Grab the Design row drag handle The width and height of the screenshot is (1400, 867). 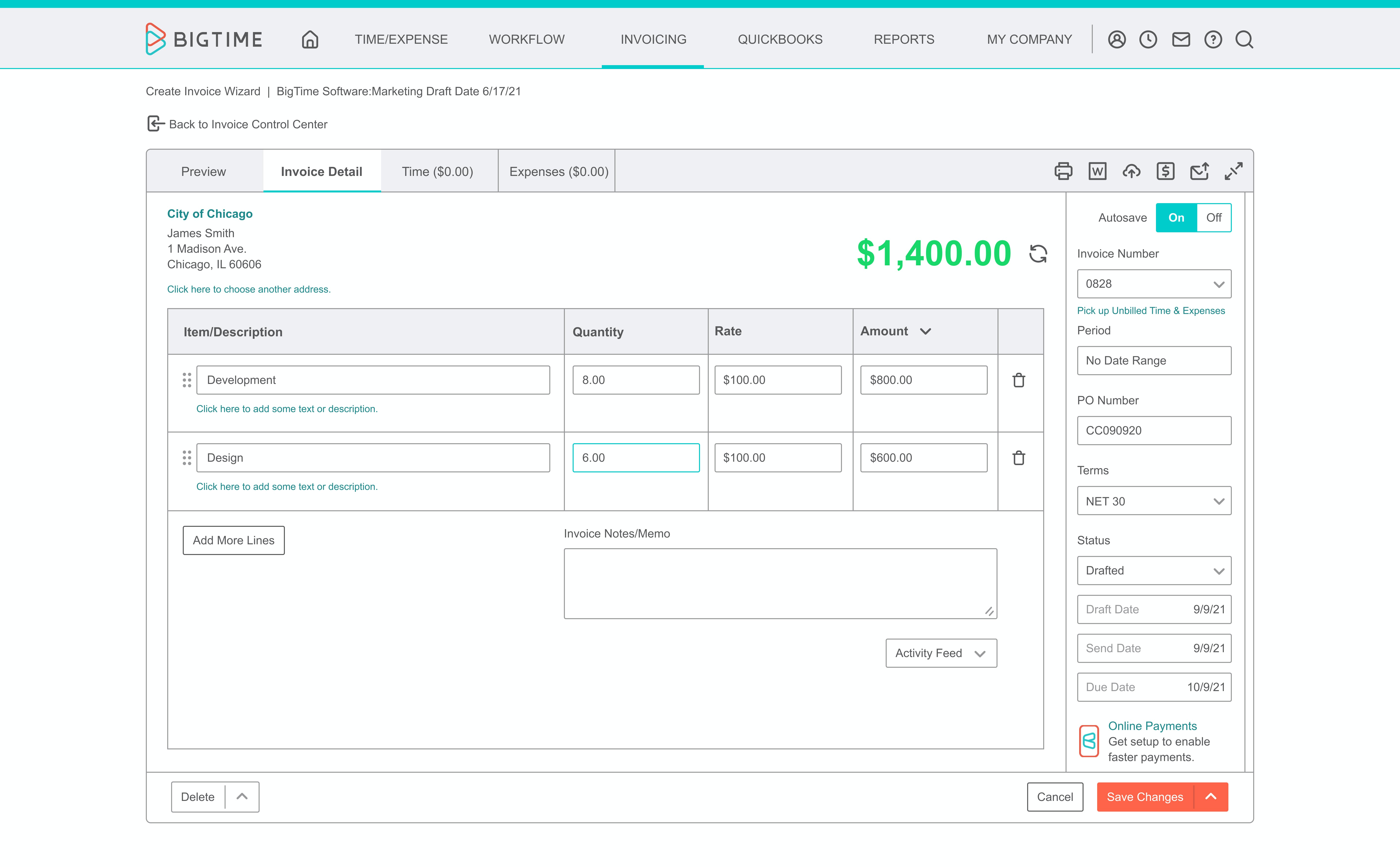[186, 458]
